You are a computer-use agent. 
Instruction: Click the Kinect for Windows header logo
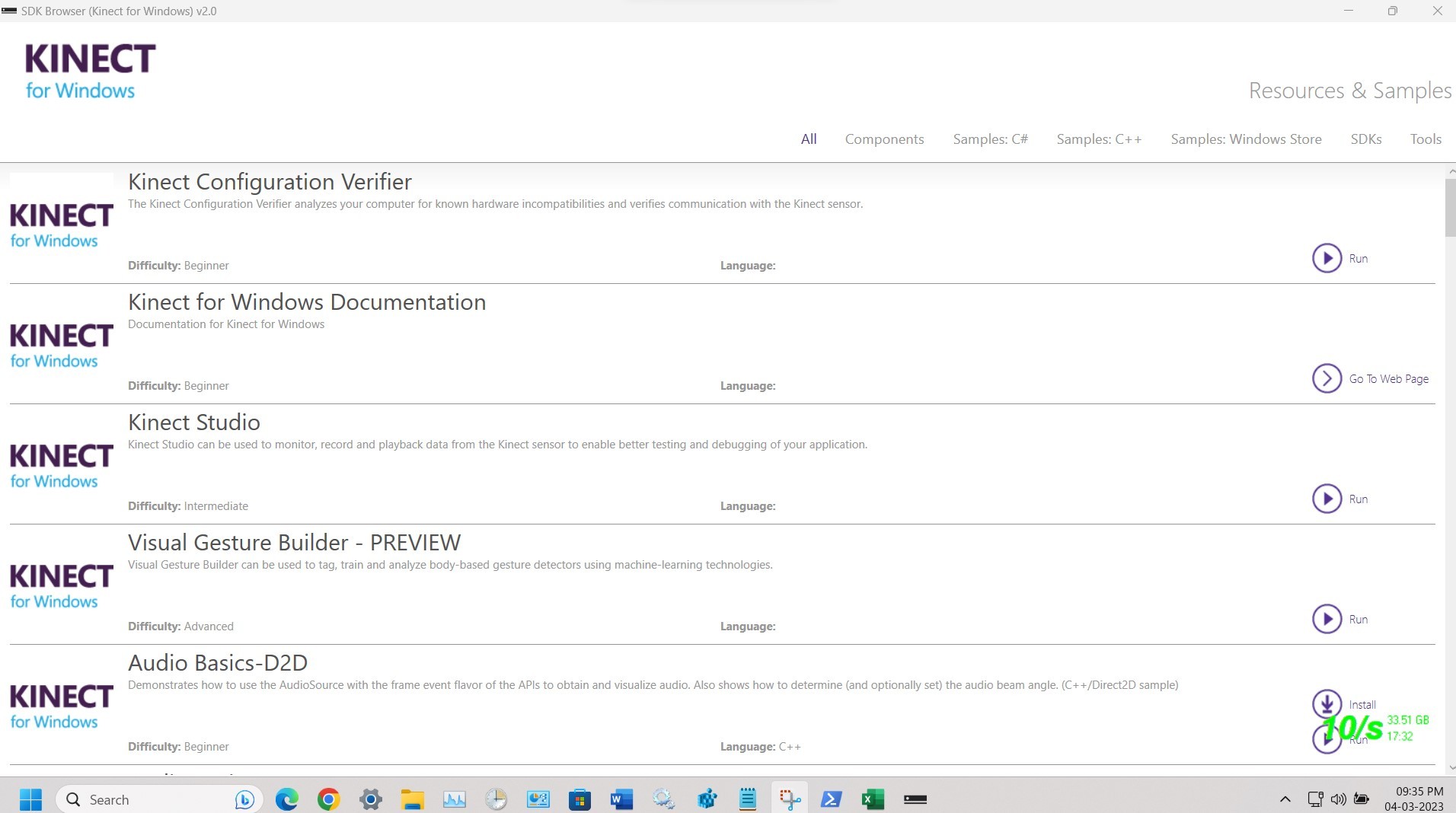[90, 72]
